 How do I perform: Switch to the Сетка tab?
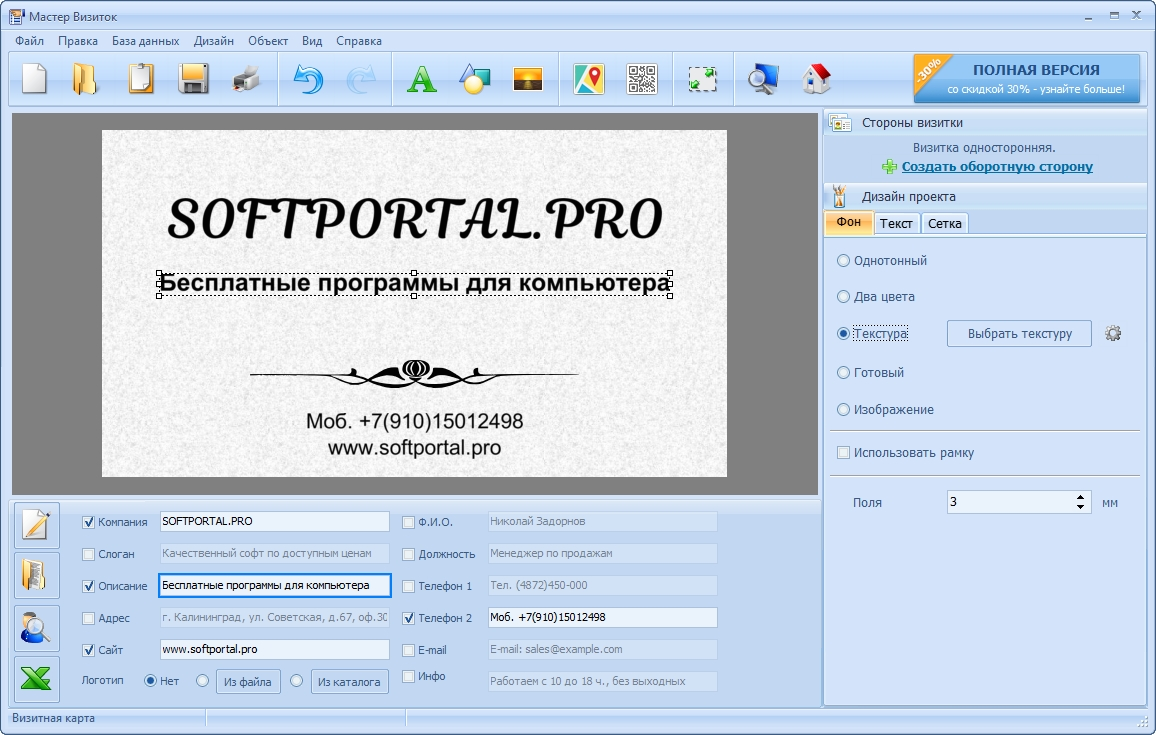(944, 224)
